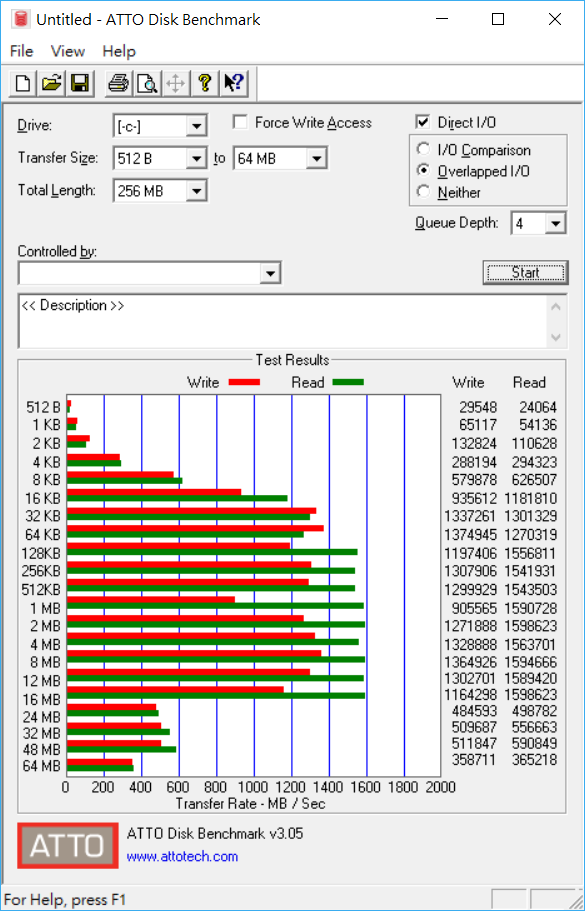Click the red disk app icon in title bar
The image size is (585, 911).
[x=21, y=19]
